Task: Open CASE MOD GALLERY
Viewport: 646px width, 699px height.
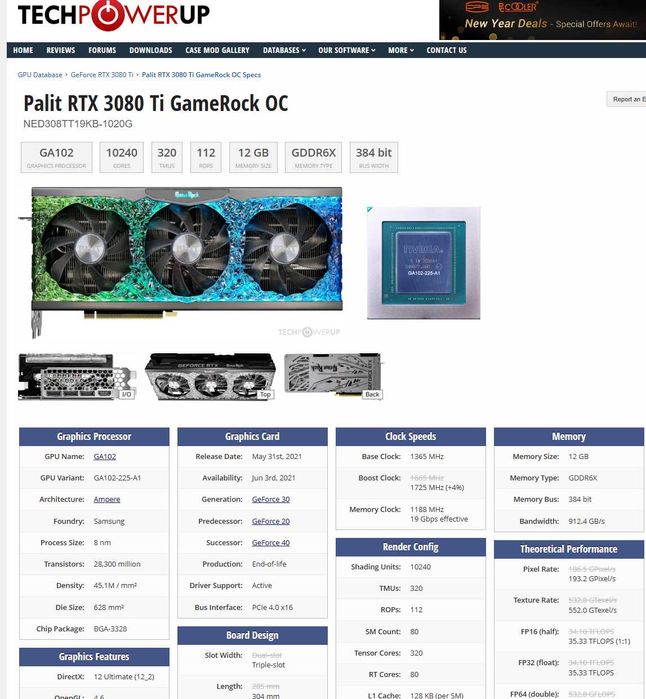Action: coord(218,50)
